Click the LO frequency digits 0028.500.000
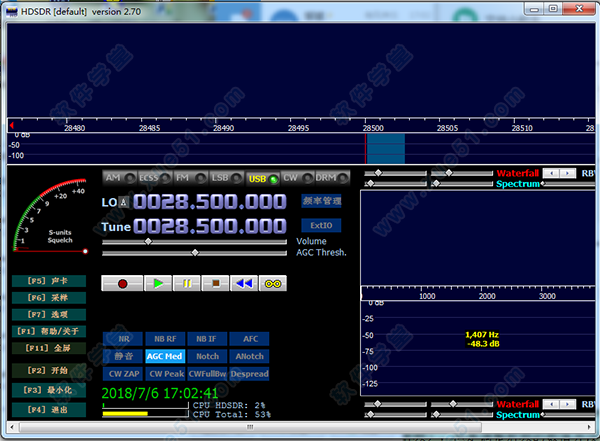 coord(210,202)
